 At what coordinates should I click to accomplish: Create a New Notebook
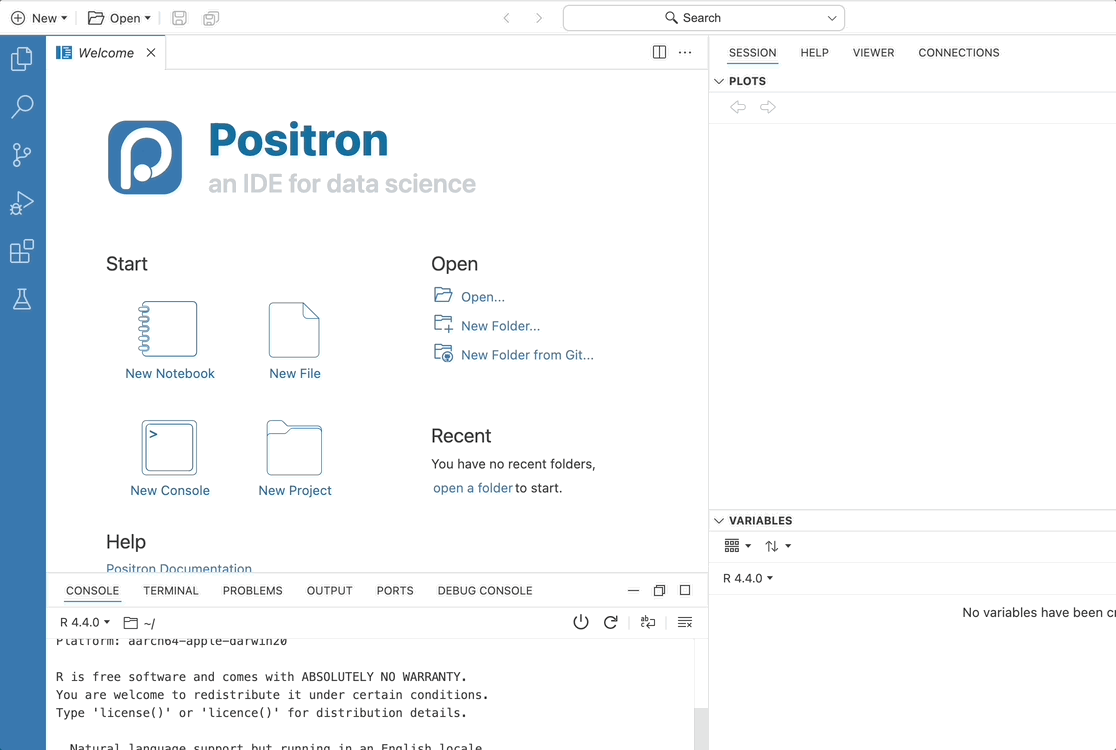[x=169, y=341]
